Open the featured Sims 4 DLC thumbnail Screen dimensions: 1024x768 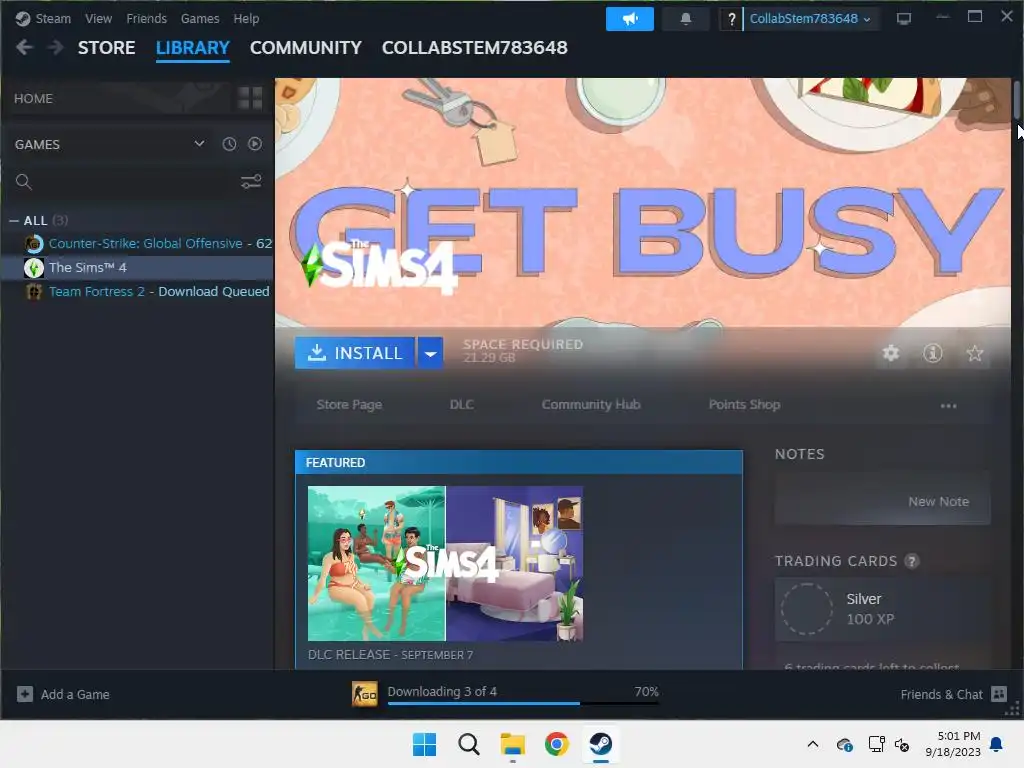445,564
